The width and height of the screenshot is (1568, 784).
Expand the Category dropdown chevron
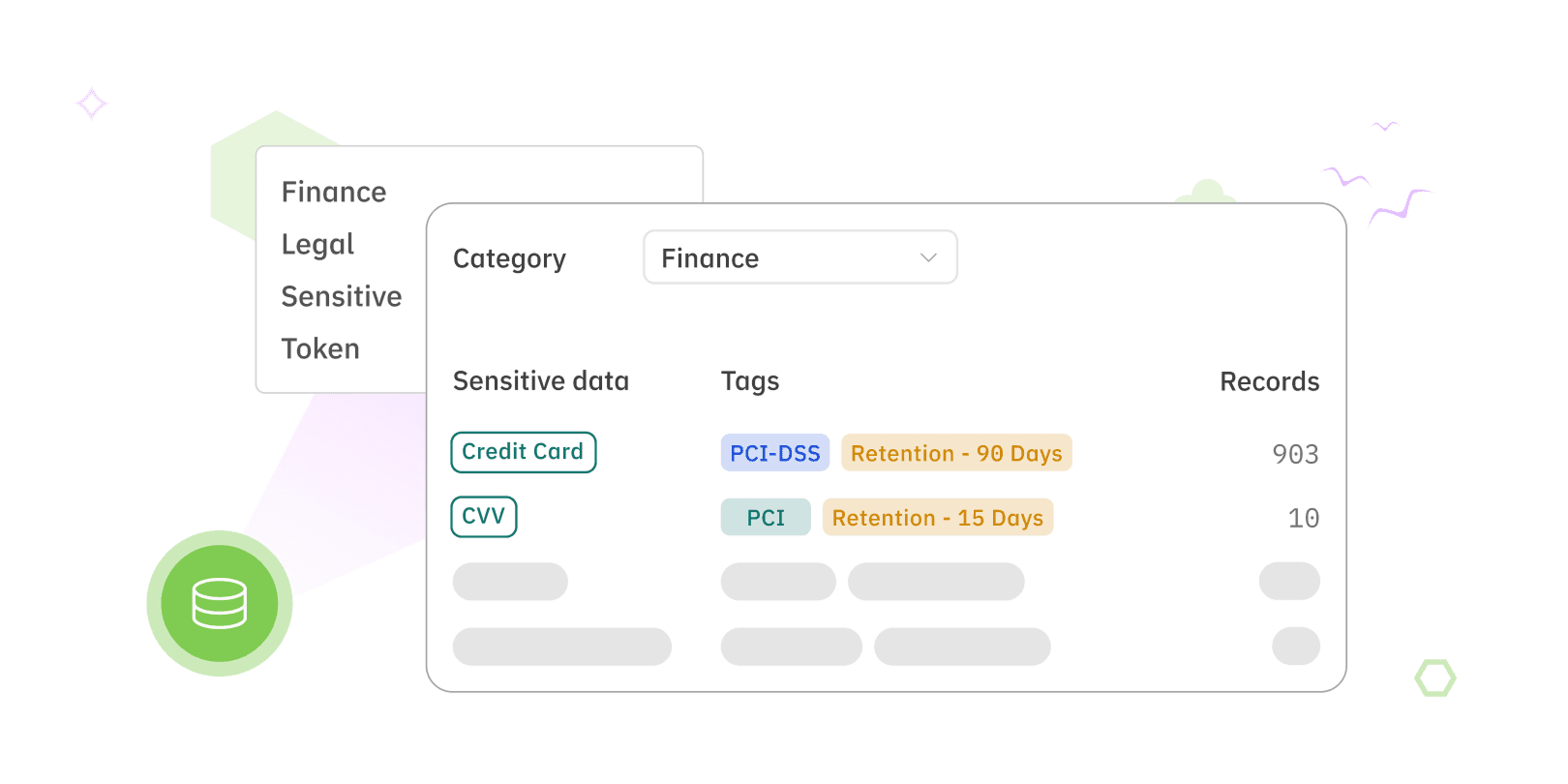[x=928, y=257]
